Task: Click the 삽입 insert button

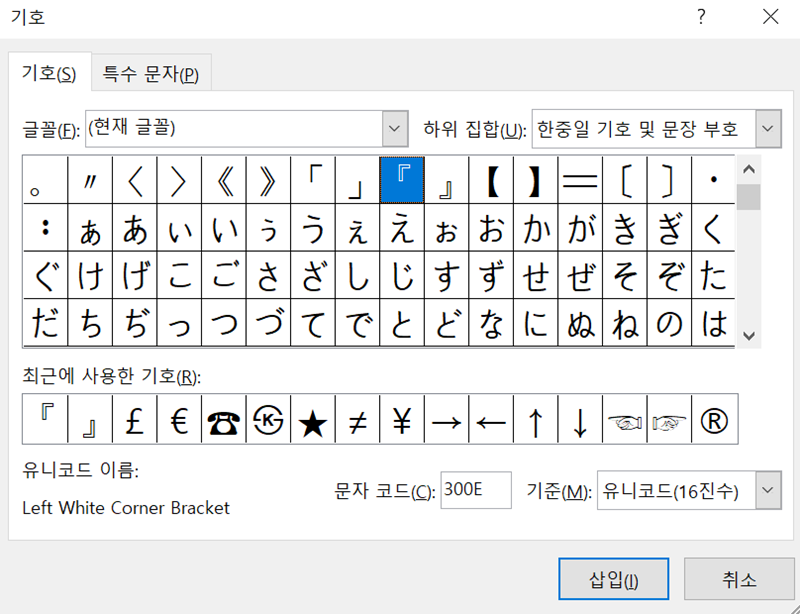Action: [x=613, y=579]
